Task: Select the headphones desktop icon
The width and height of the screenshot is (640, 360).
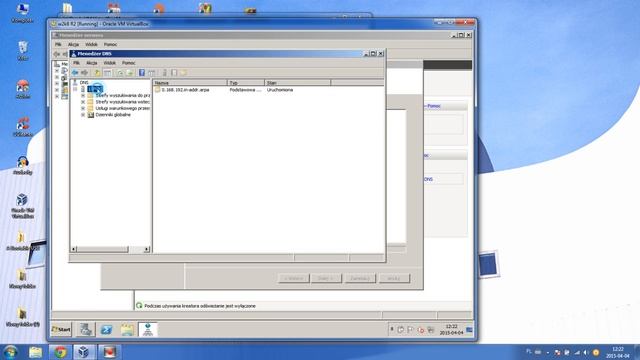Action: click(22, 165)
